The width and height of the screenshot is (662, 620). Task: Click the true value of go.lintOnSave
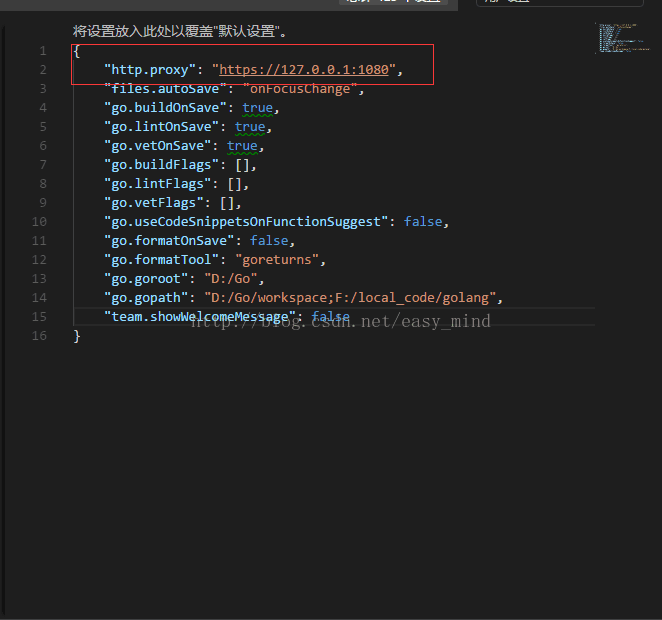tap(250, 127)
